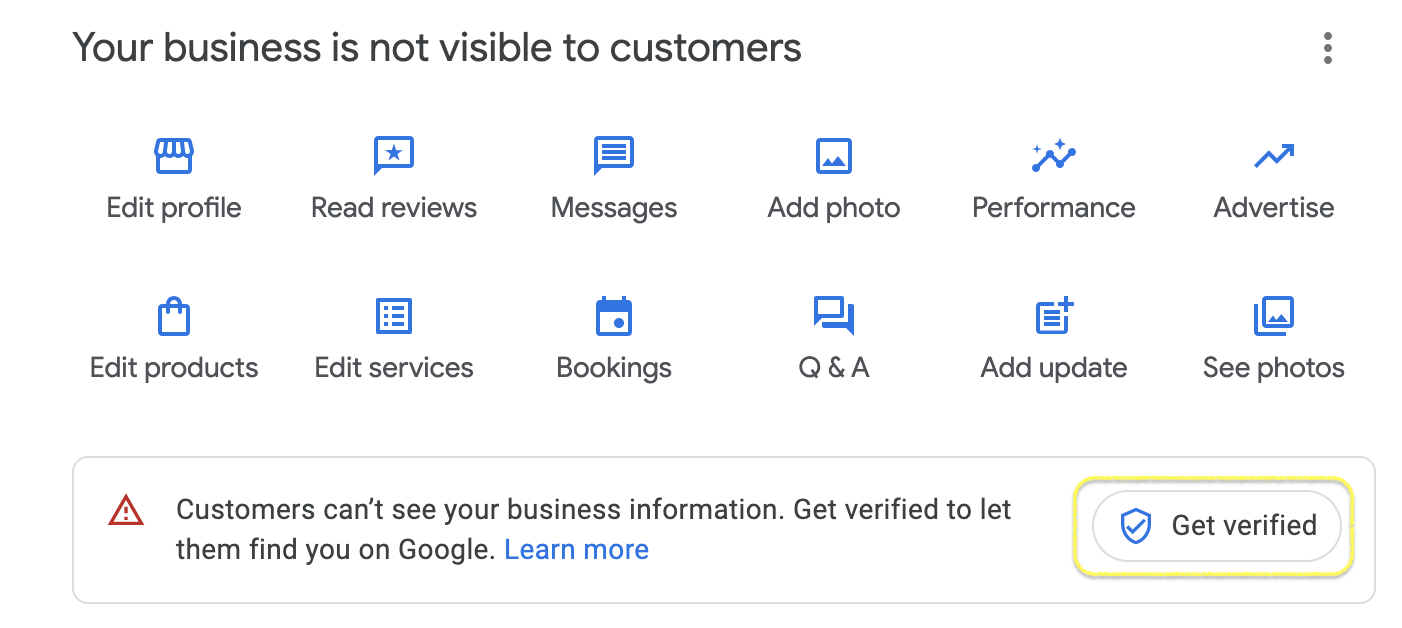Screen dimensions: 1402x628
Task: Open Read reviews star bubble icon
Action: click(394, 156)
